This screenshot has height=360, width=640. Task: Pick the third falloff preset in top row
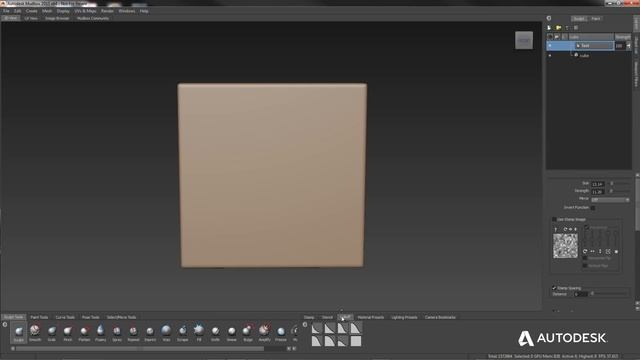click(x=343, y=328)
